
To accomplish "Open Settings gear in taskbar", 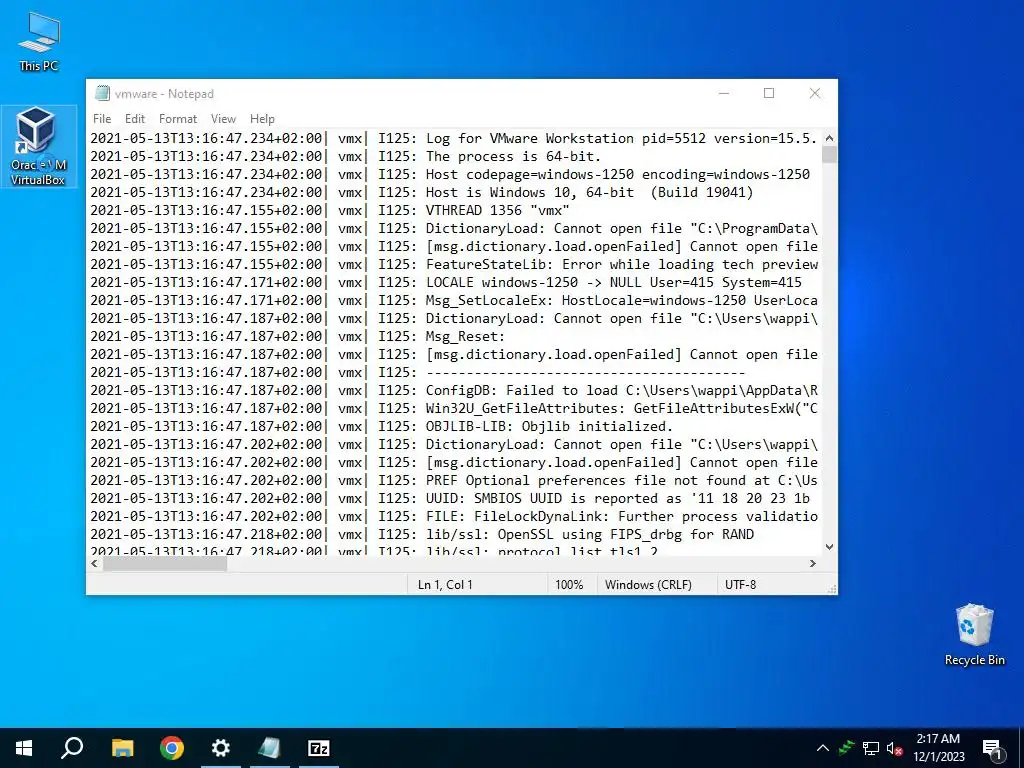I will [x=221, y=748].
